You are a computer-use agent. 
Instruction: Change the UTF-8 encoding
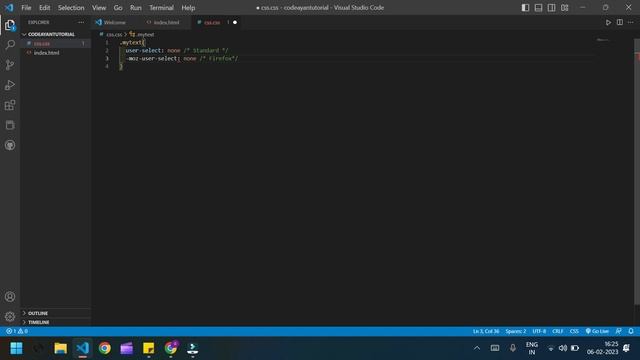point(539,331)
